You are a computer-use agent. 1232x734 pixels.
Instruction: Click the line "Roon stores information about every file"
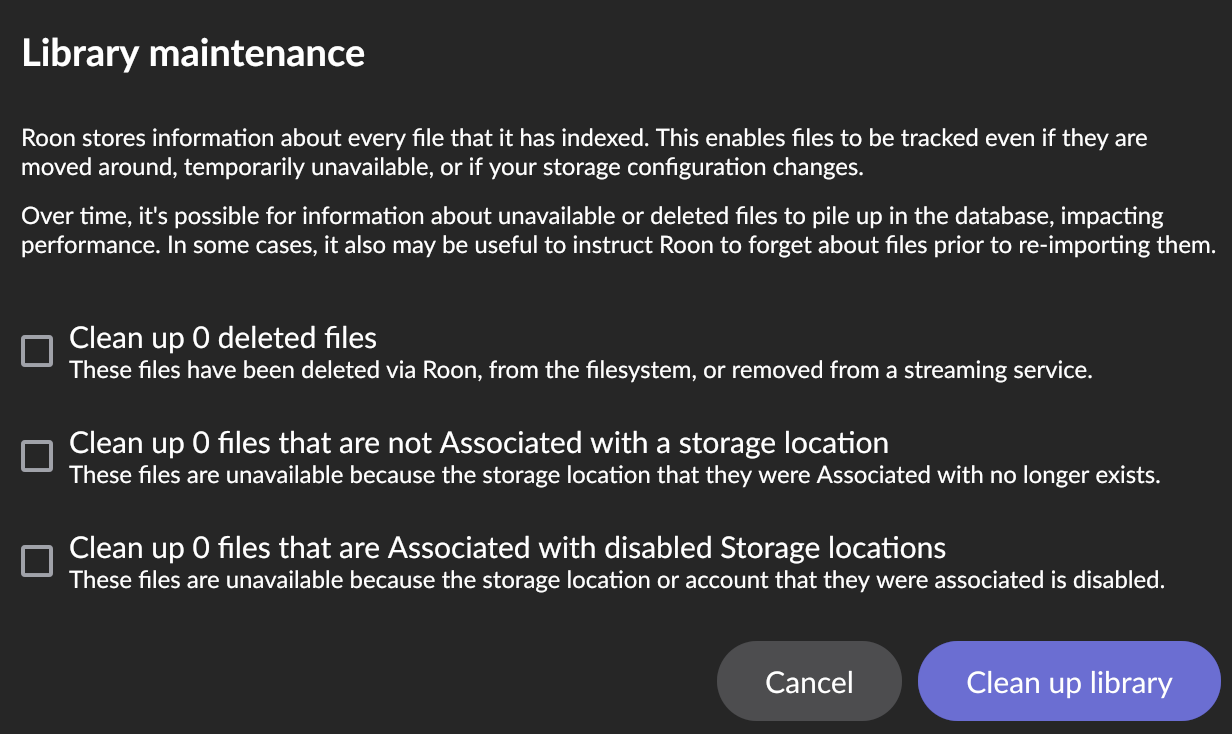click(x=584, y=138)
